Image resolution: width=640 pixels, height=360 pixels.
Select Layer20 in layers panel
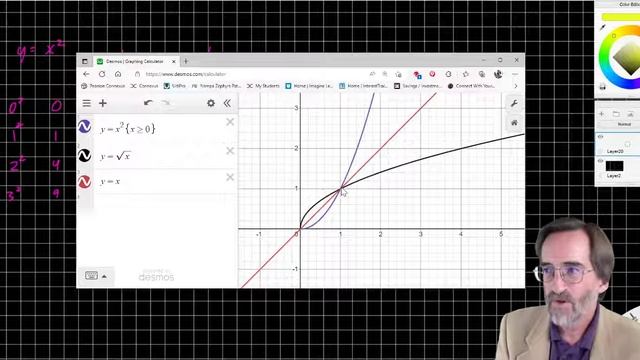point(618,144)
